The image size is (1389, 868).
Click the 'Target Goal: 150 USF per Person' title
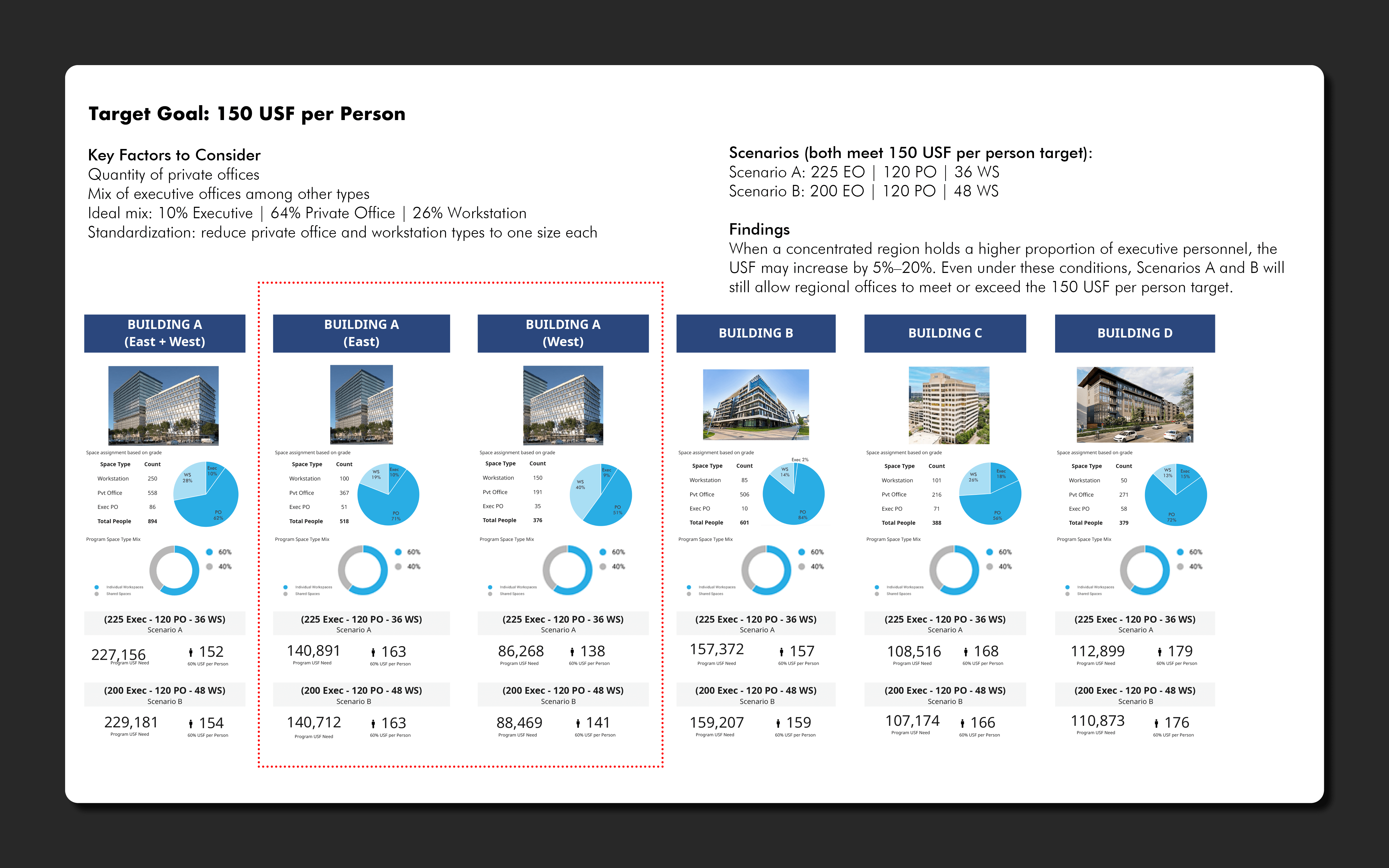247,114
